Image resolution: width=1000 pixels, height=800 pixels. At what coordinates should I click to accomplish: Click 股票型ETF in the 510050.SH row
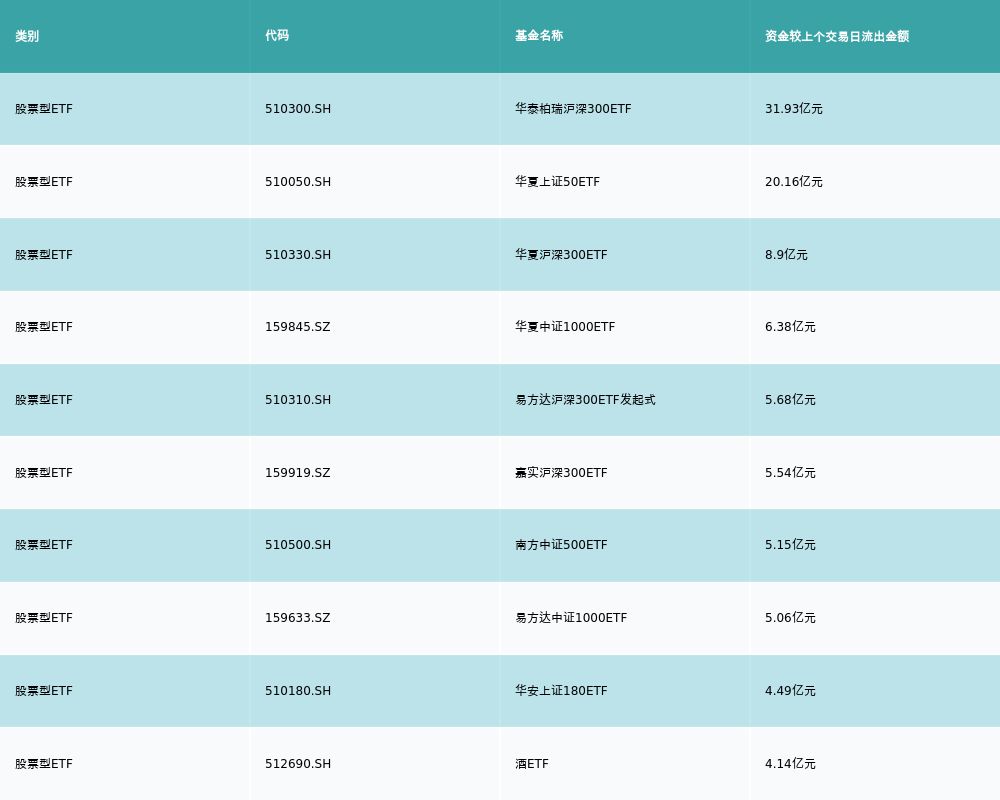tap(44, 182)
